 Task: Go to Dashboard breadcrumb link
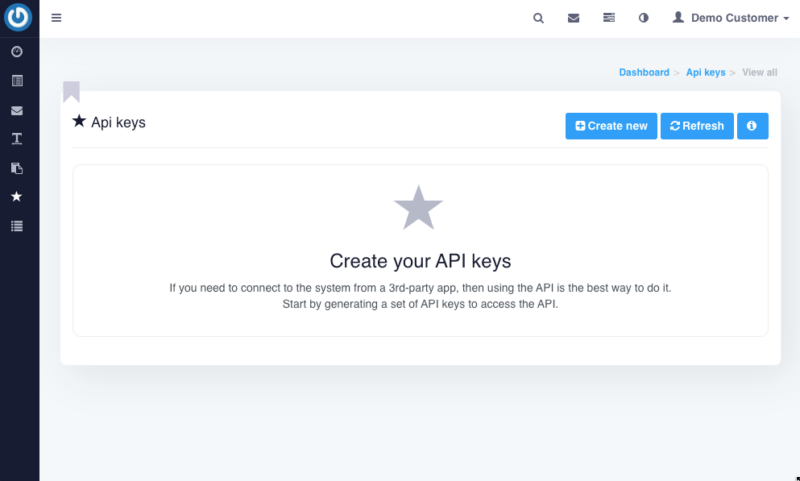click(x=644, y=73)
